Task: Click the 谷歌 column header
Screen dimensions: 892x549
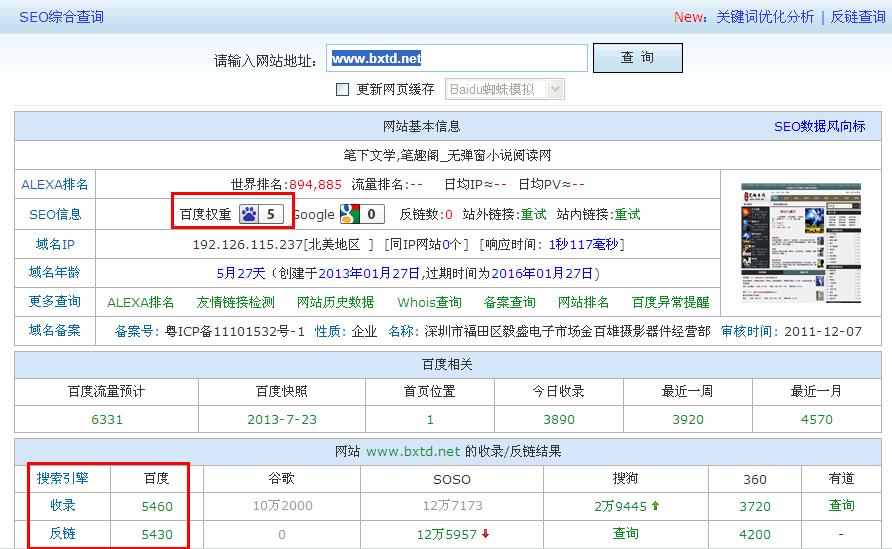Action: pos(282,478)
